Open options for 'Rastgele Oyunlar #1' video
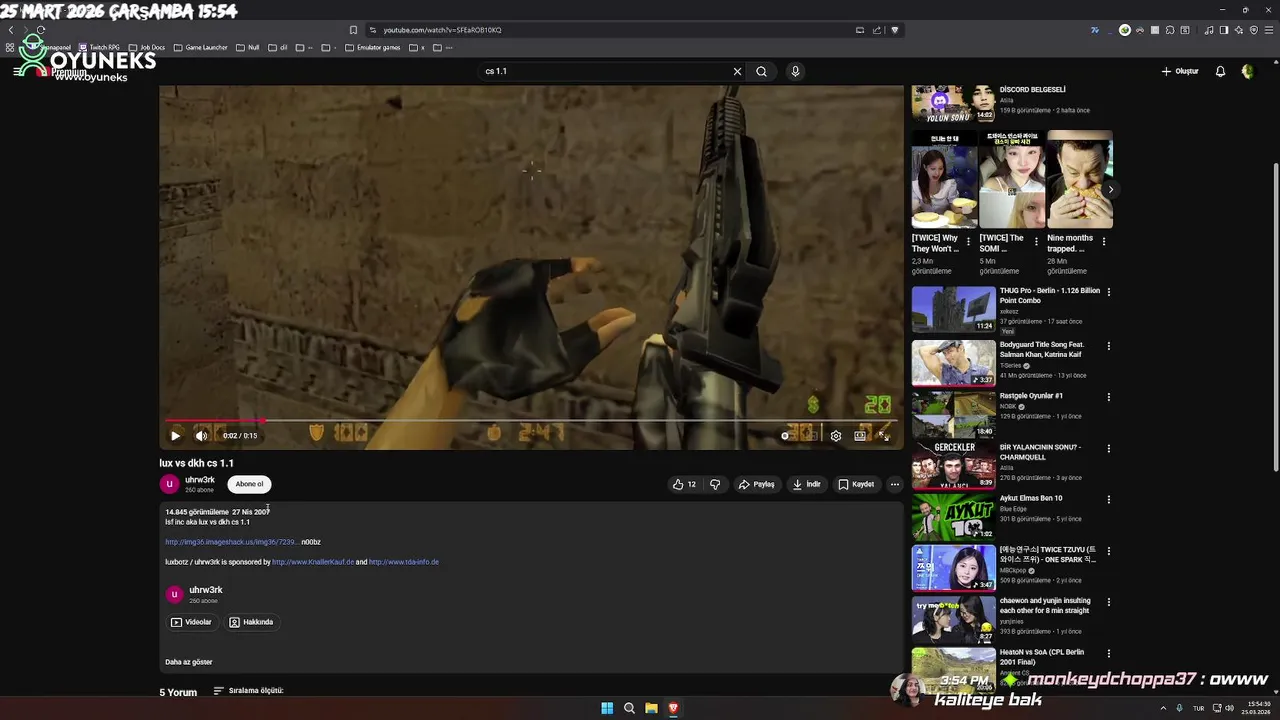1280x720 pixels. point(1108,397)
